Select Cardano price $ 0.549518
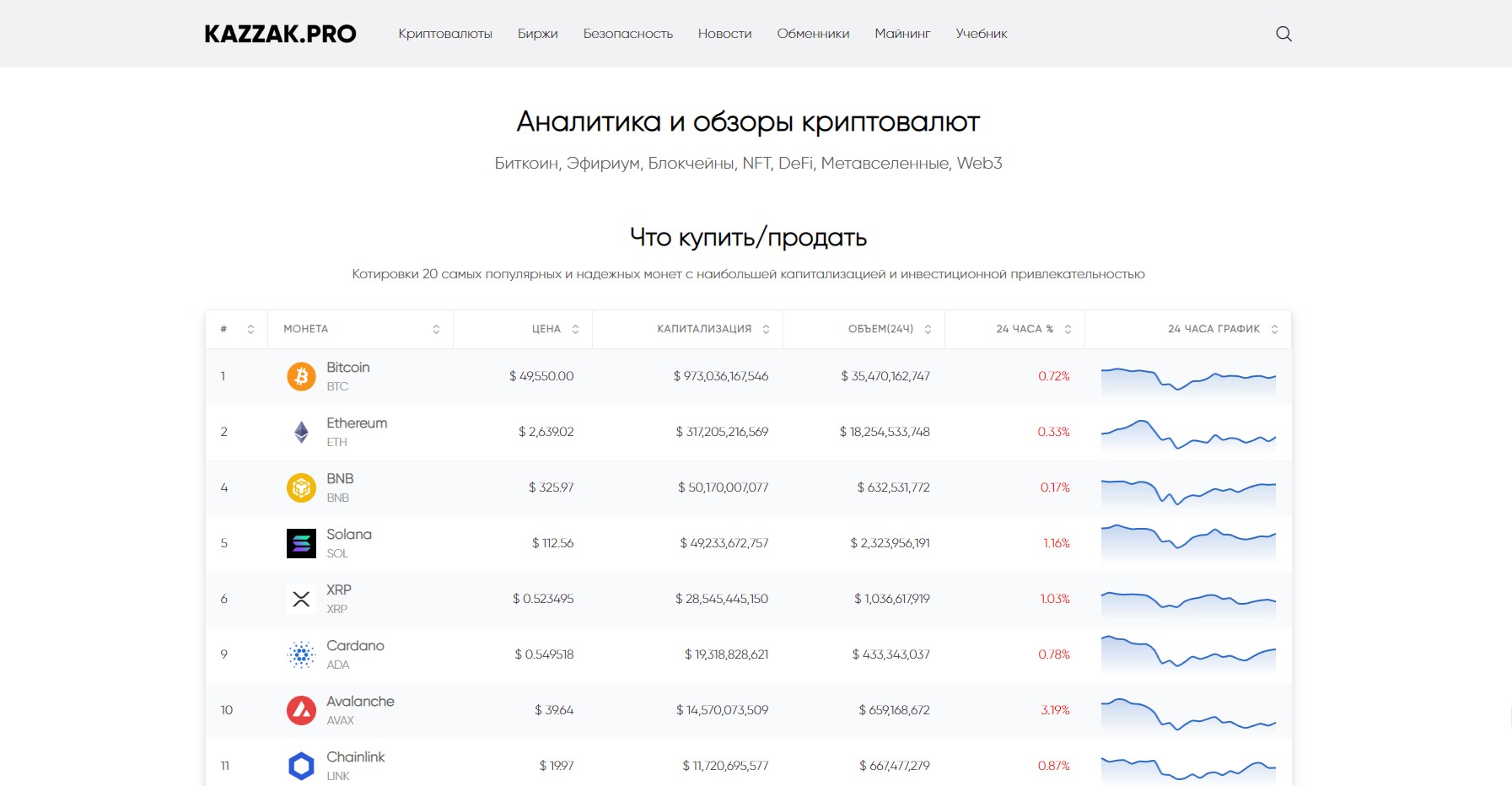 544,654
